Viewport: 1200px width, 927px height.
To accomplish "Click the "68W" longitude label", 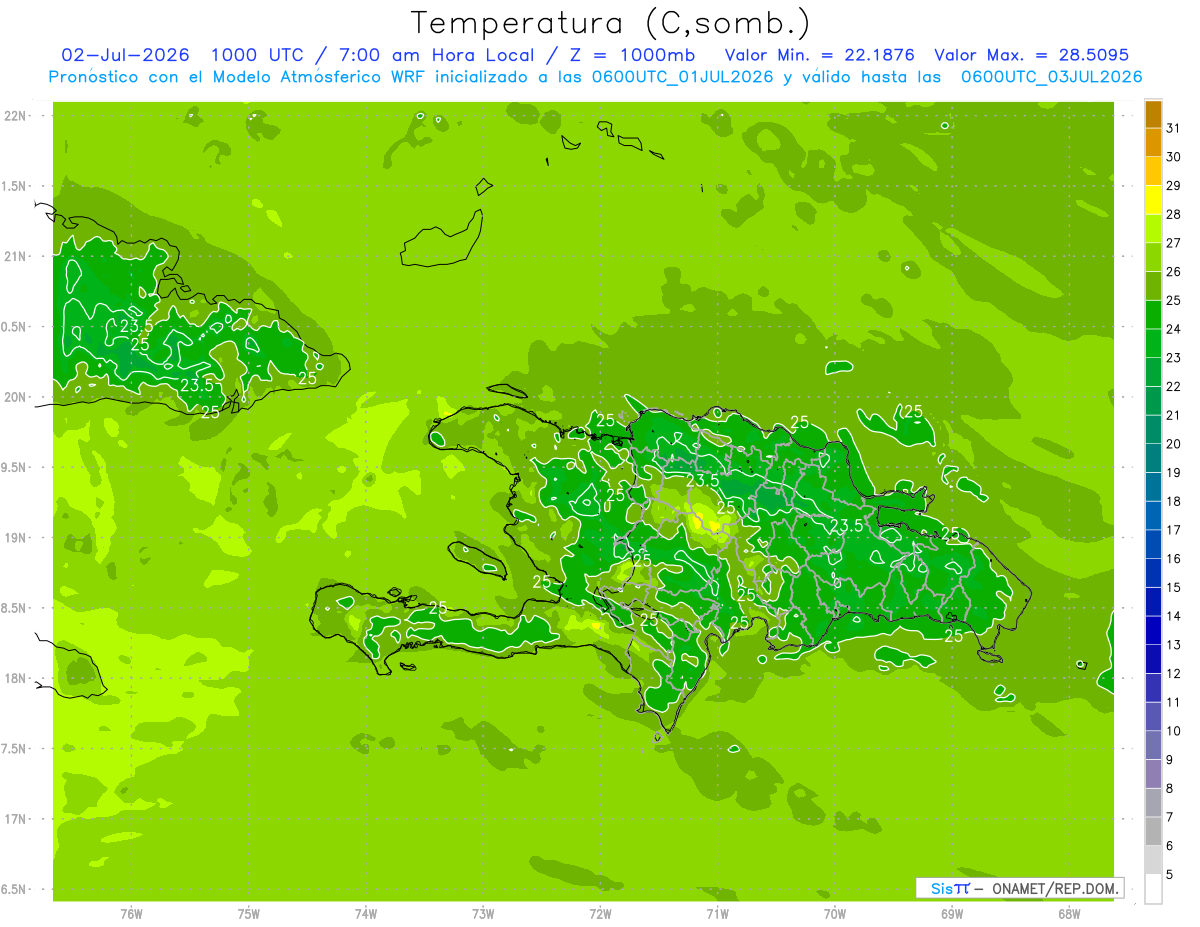I will coord(1069,914).
